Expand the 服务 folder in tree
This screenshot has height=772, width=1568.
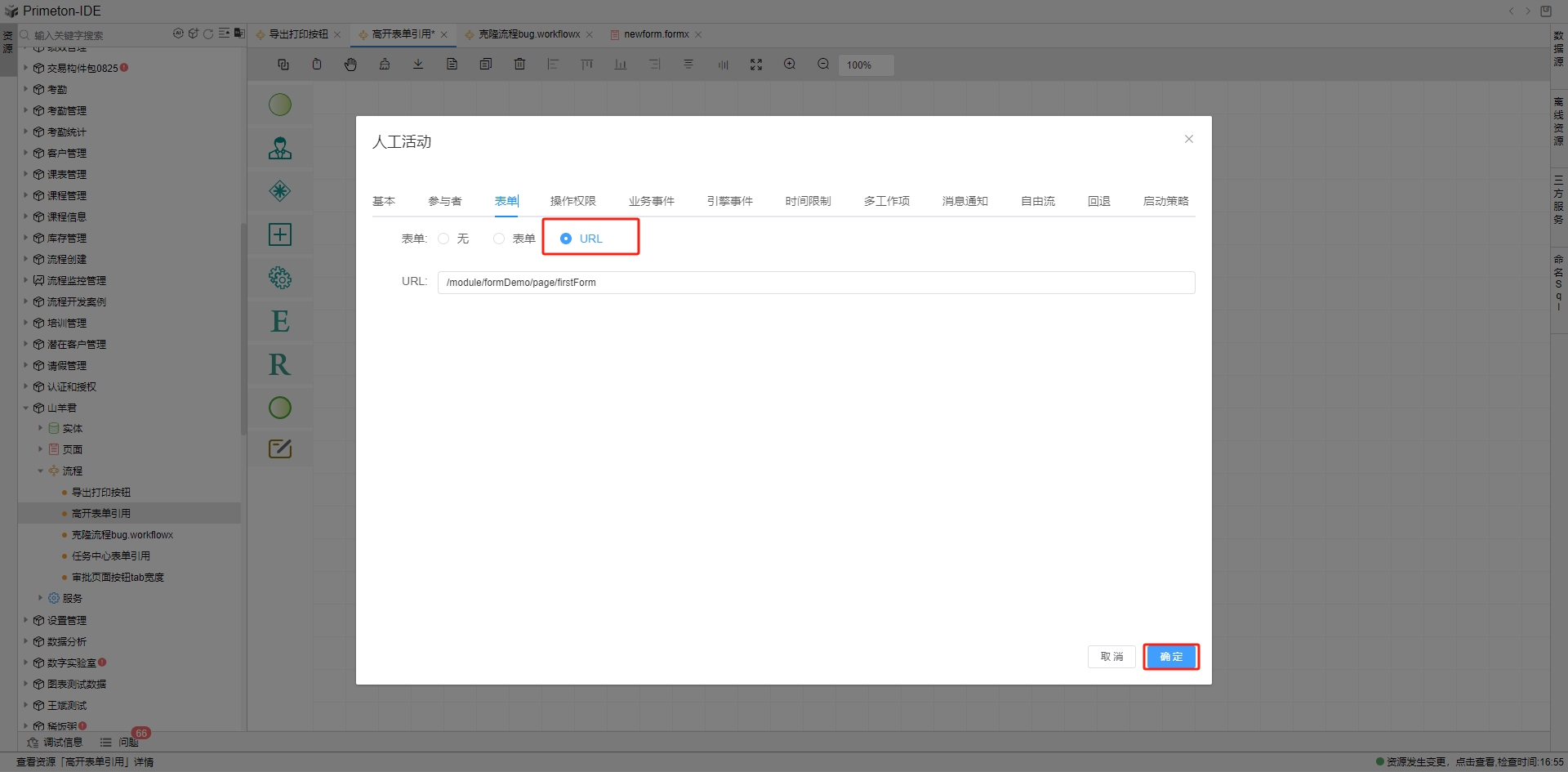tap(40, 598)
